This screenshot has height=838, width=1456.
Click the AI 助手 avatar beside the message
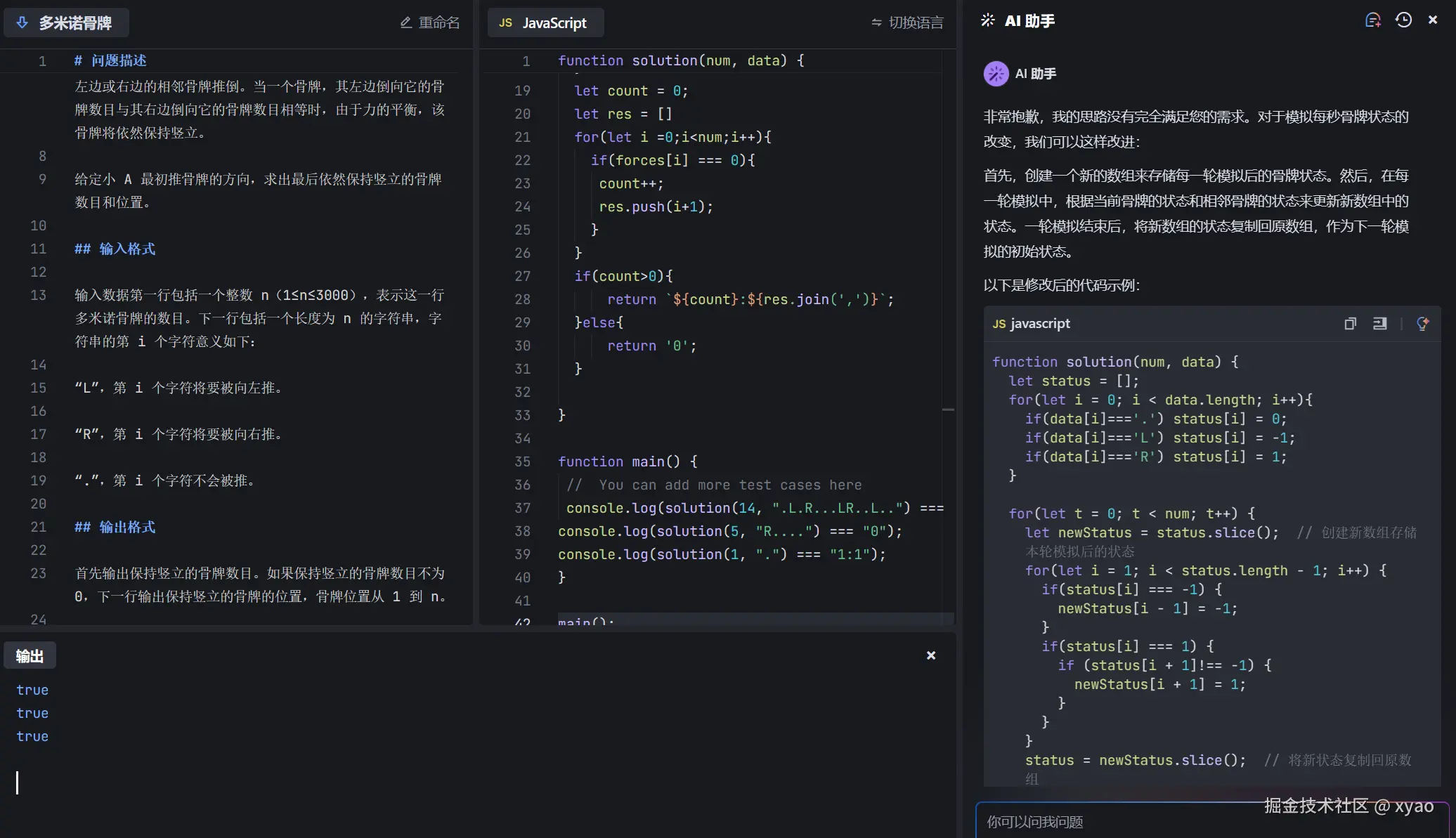pyautogui.click(x=995, y=73)
